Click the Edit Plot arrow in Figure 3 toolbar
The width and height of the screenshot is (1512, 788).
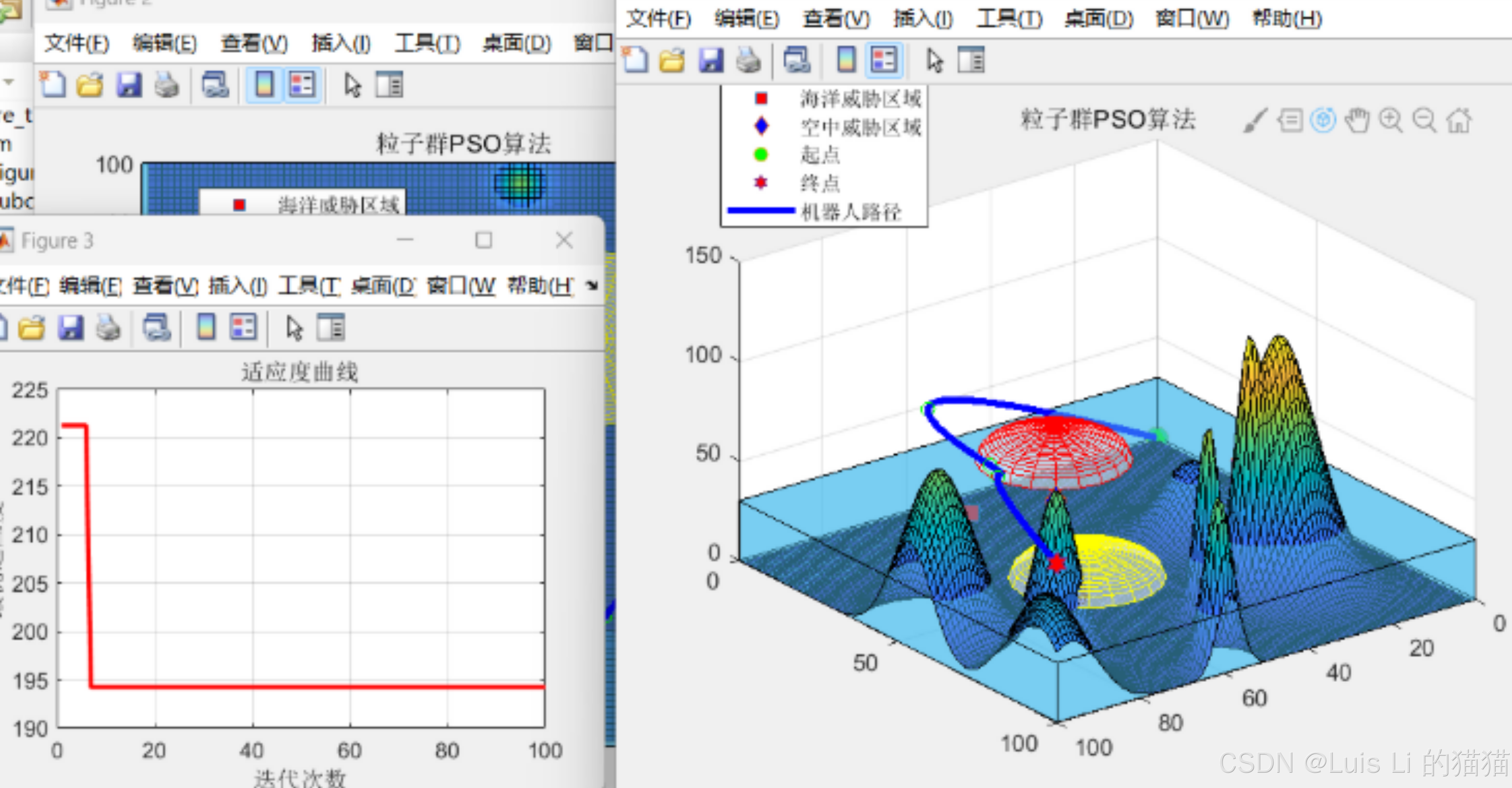294,327
